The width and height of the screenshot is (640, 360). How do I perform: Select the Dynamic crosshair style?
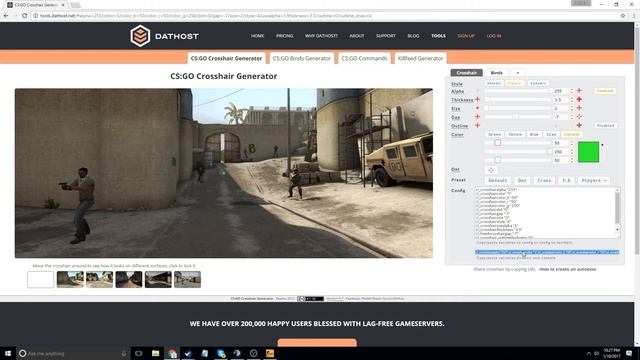(x=538, y=83)
